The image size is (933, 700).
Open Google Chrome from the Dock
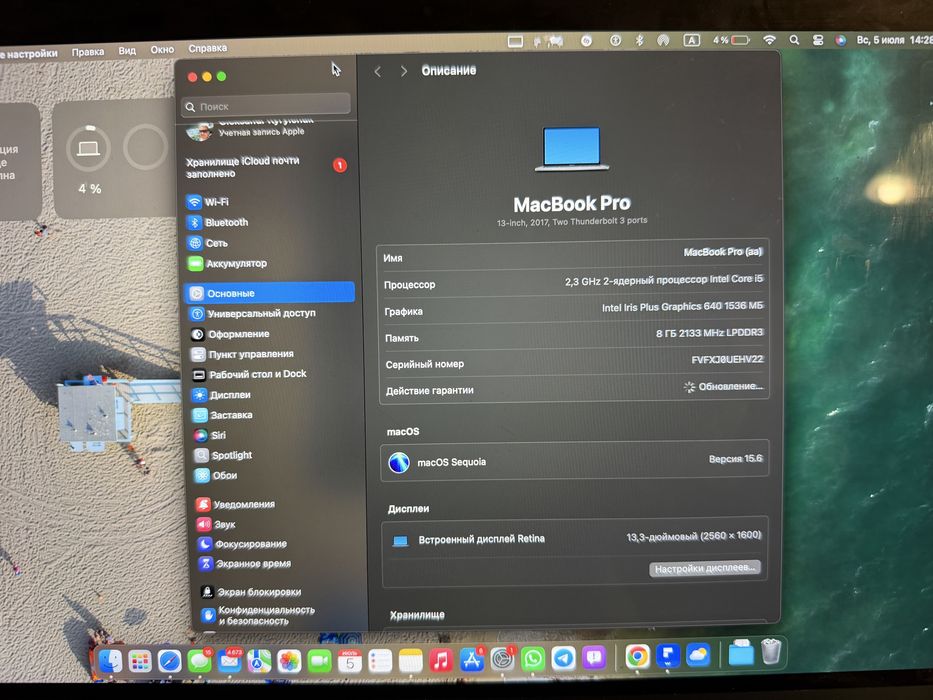click(x=637, y=656)
